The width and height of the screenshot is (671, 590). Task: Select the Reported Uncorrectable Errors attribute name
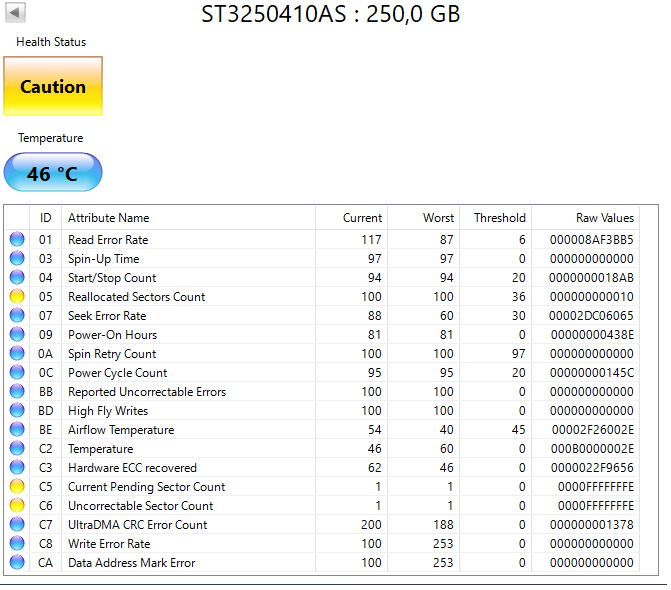[x=147, y=392]
